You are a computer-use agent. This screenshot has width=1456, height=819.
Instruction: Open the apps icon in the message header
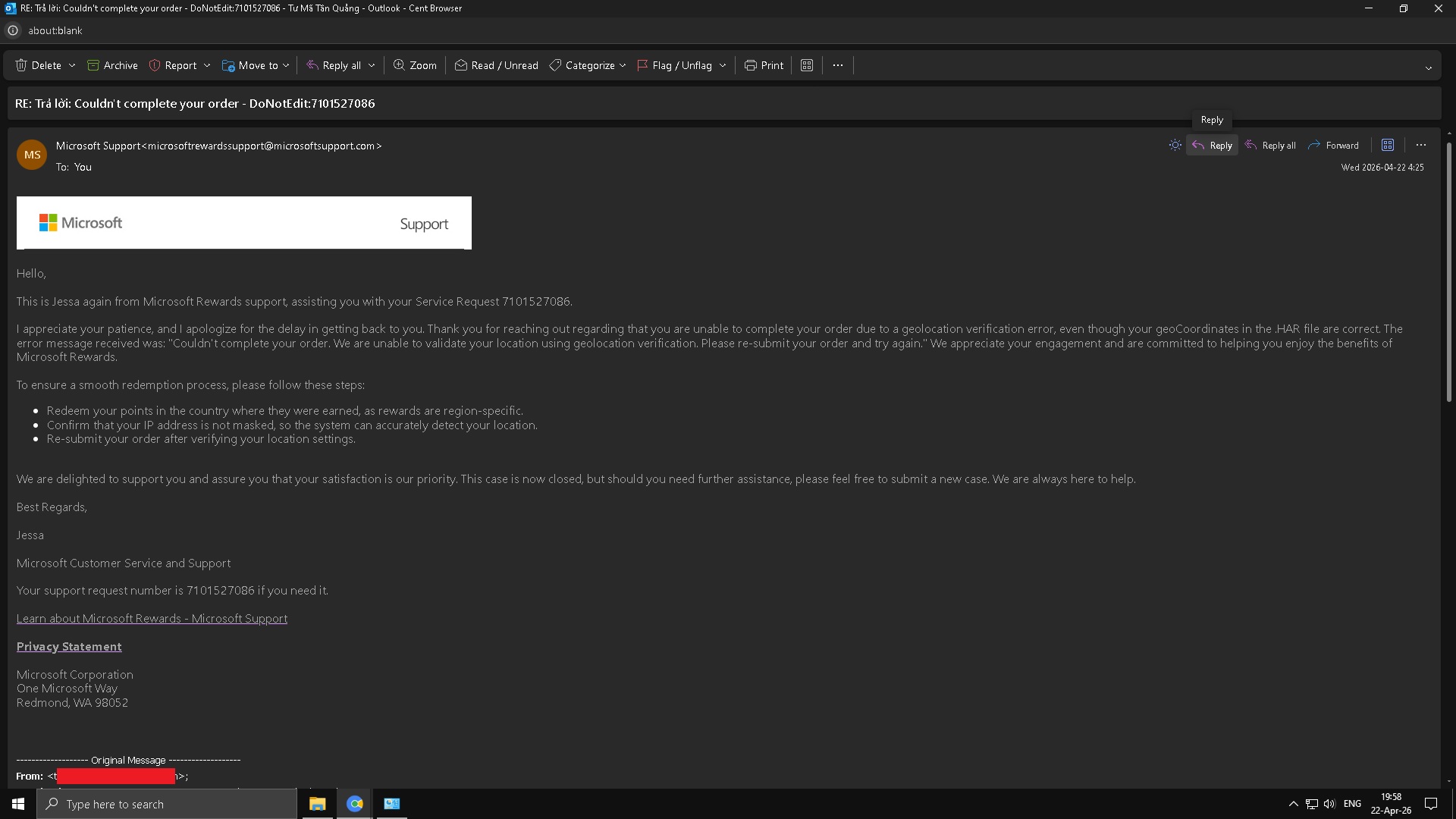pos(1388,145)
